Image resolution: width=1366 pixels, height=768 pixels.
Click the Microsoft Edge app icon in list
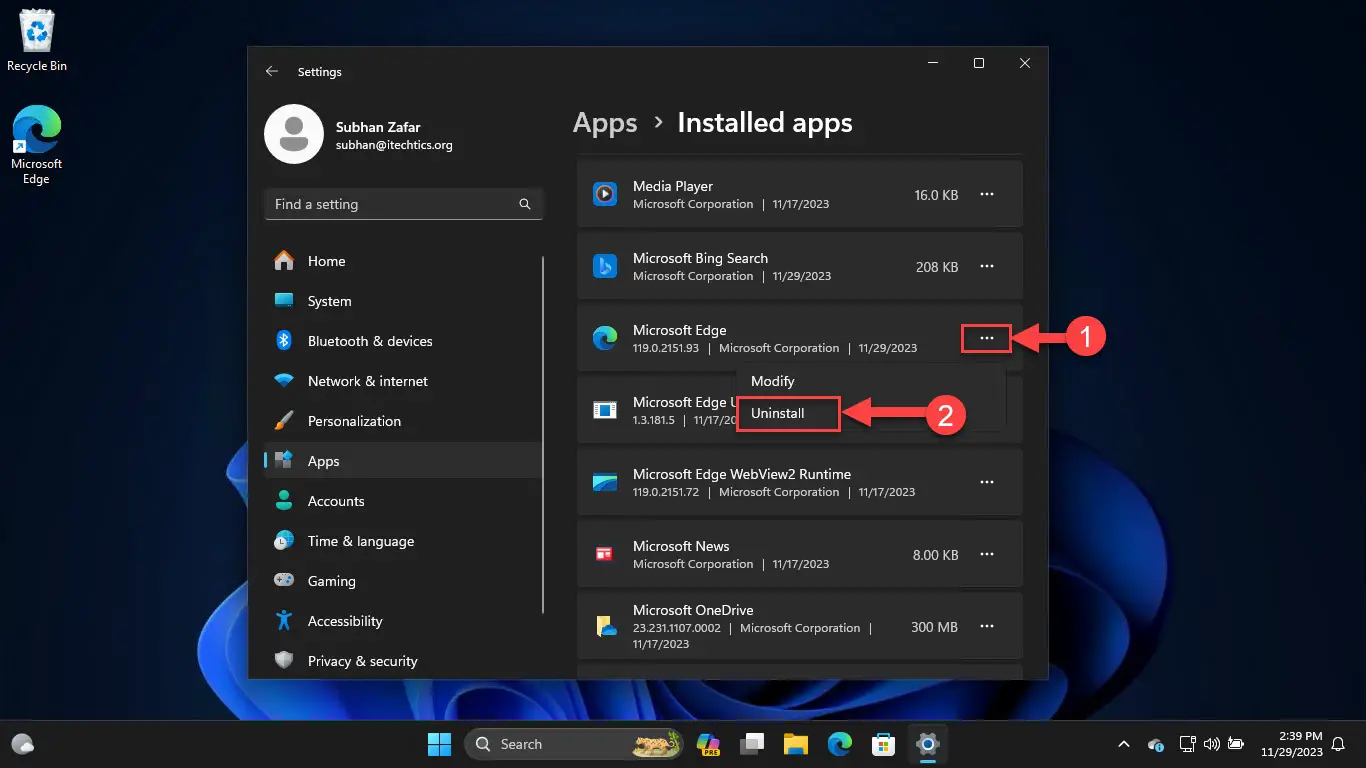(x=605, y=338)
